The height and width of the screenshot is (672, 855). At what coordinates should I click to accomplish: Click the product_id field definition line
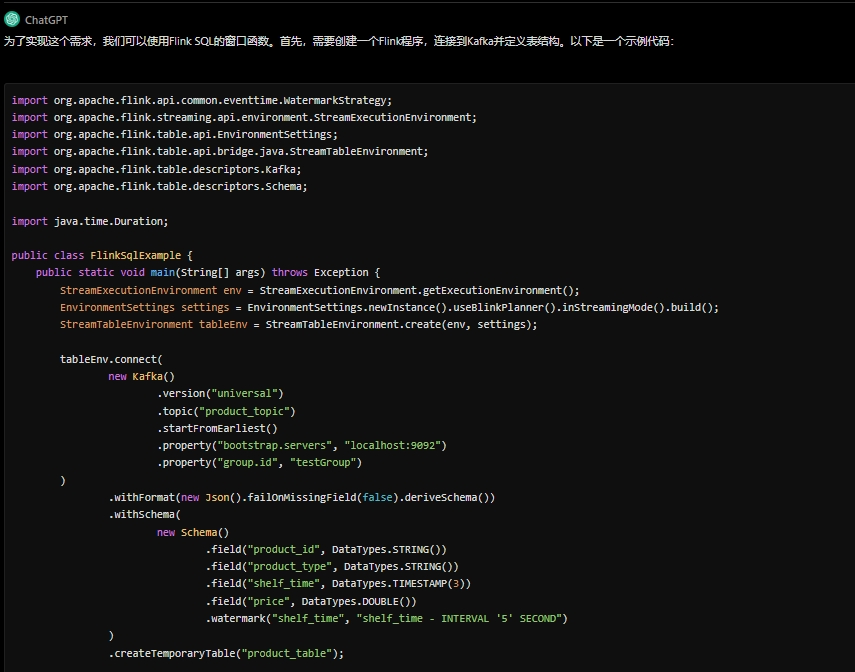326,549
